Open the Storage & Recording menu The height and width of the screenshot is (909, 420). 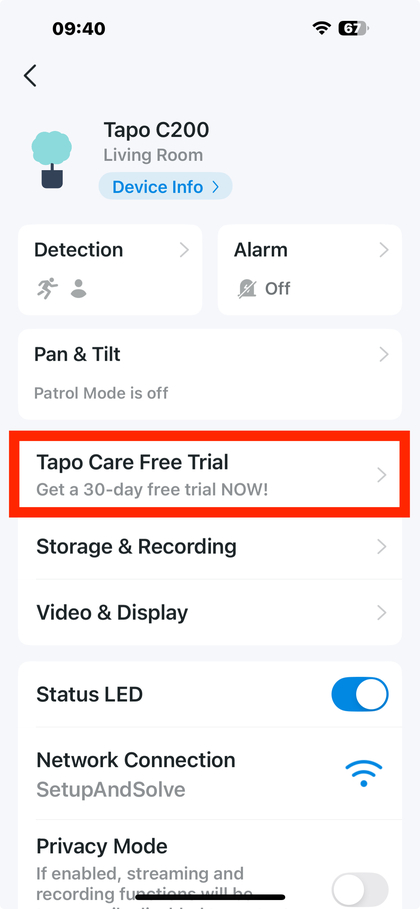[x=210, y=547]
